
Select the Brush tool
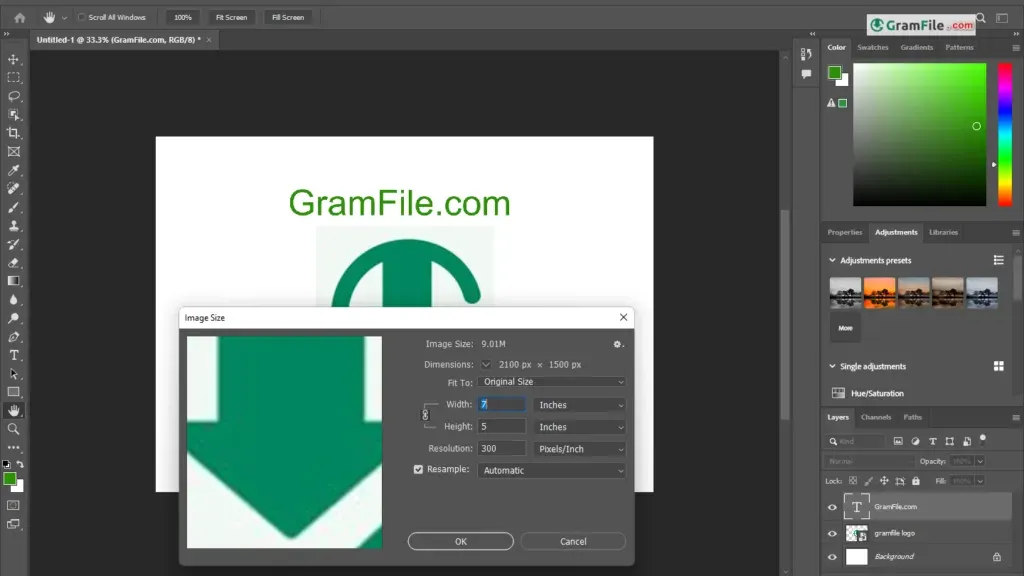click(14, 208)
